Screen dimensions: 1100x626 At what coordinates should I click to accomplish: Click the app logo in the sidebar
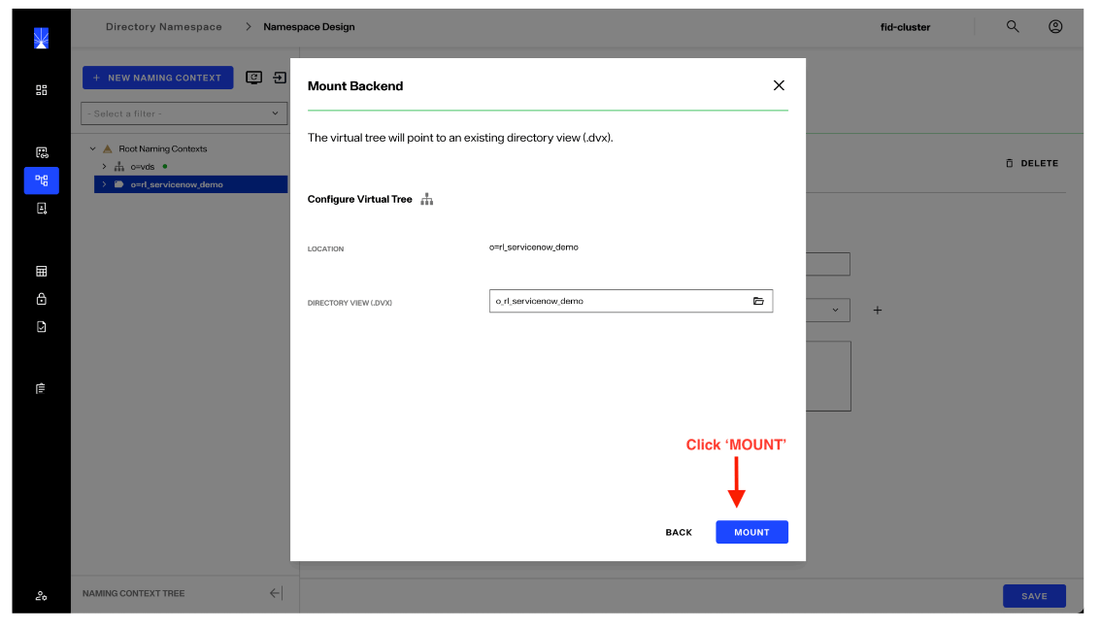click(x=41, y=38)
